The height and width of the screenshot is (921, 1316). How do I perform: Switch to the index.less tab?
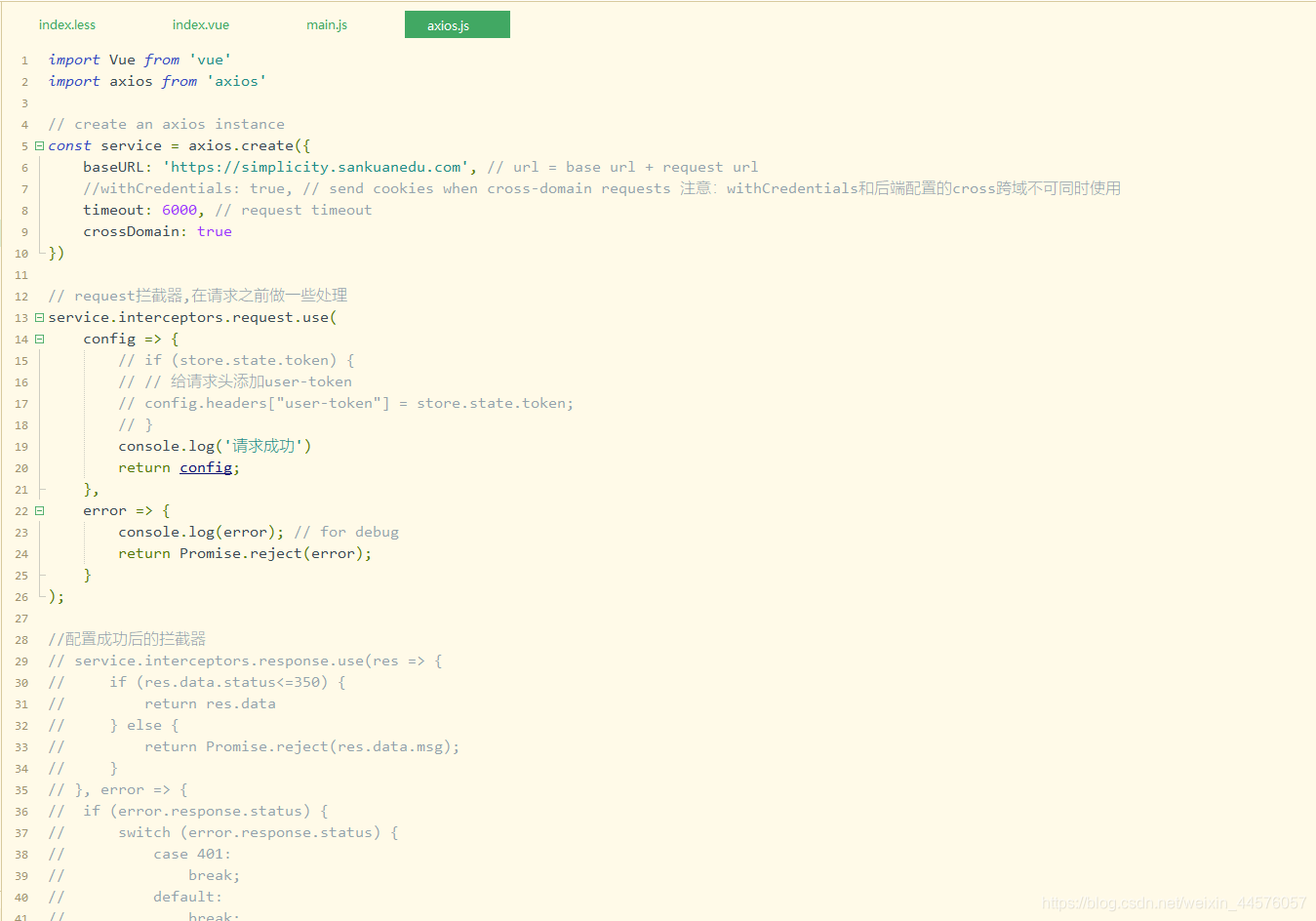(x=67, y=24)
